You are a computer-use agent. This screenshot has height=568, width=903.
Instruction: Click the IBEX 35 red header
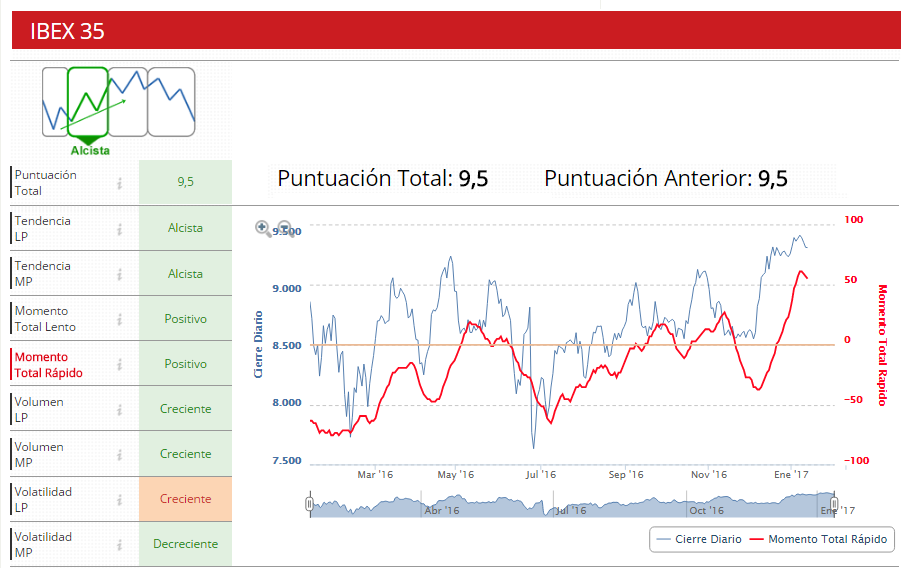[456, 30]
